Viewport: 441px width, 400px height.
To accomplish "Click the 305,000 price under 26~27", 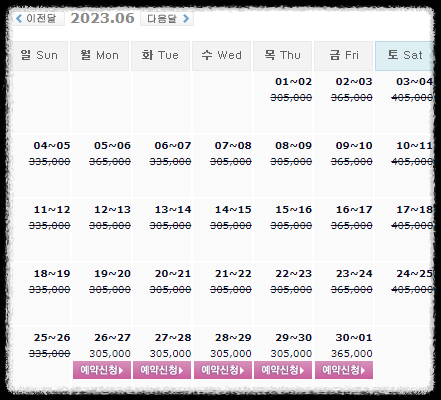I will click(110, 353).
